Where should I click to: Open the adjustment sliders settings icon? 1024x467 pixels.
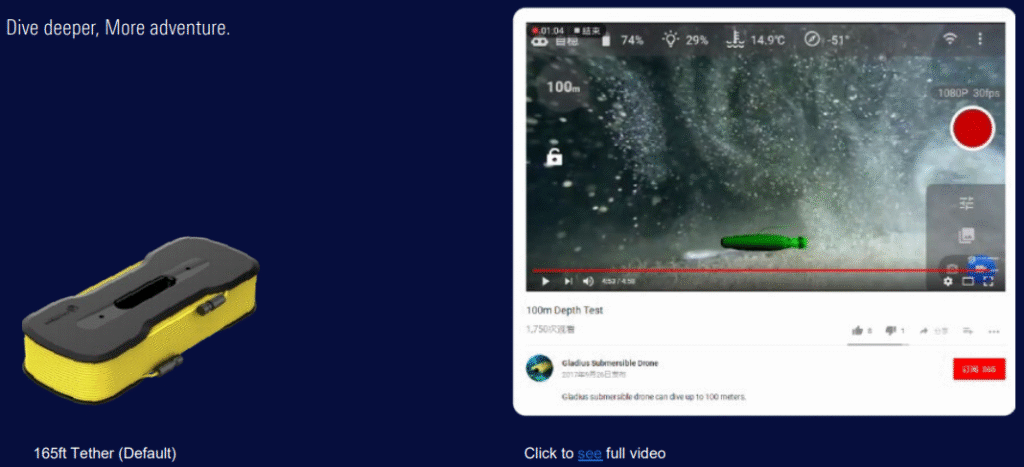point(966,204)
